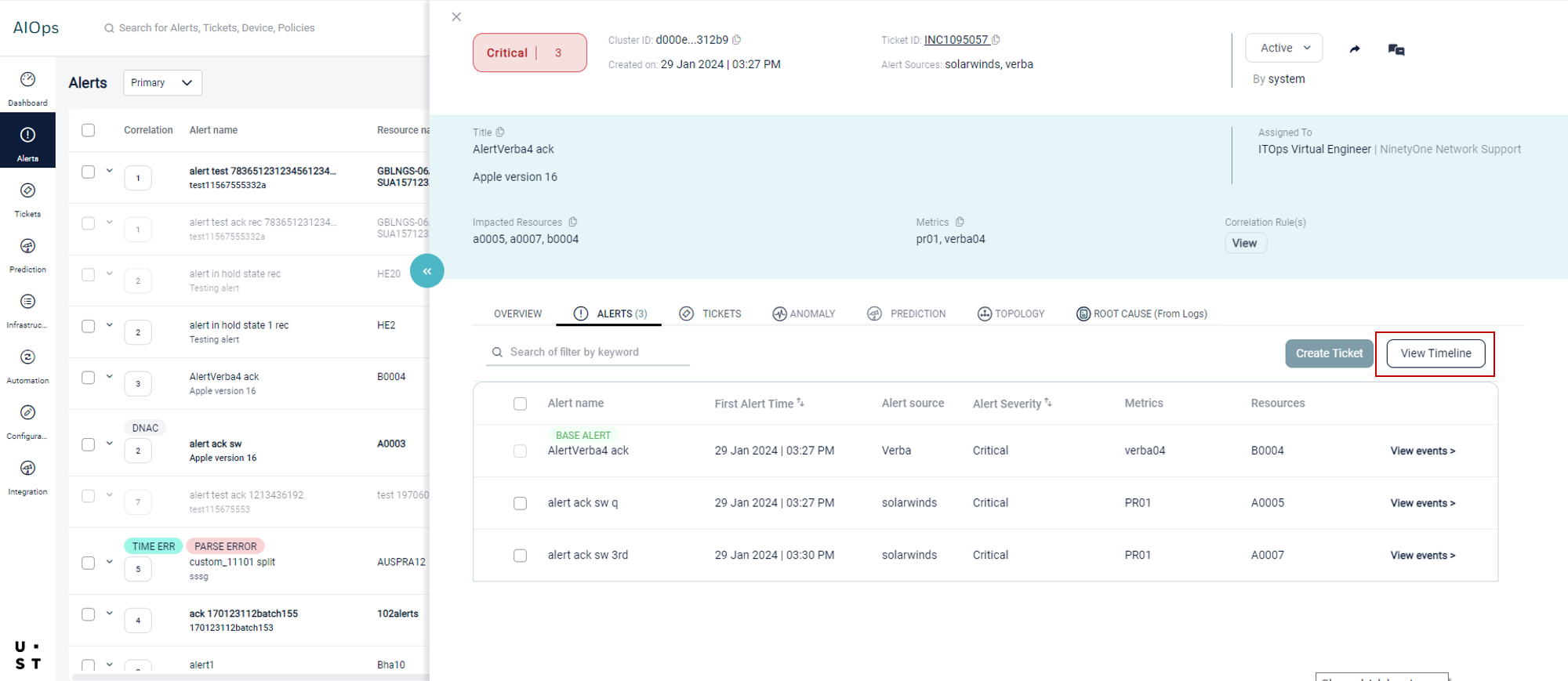Open the Dashboard sidebar icon

point(27,80)
